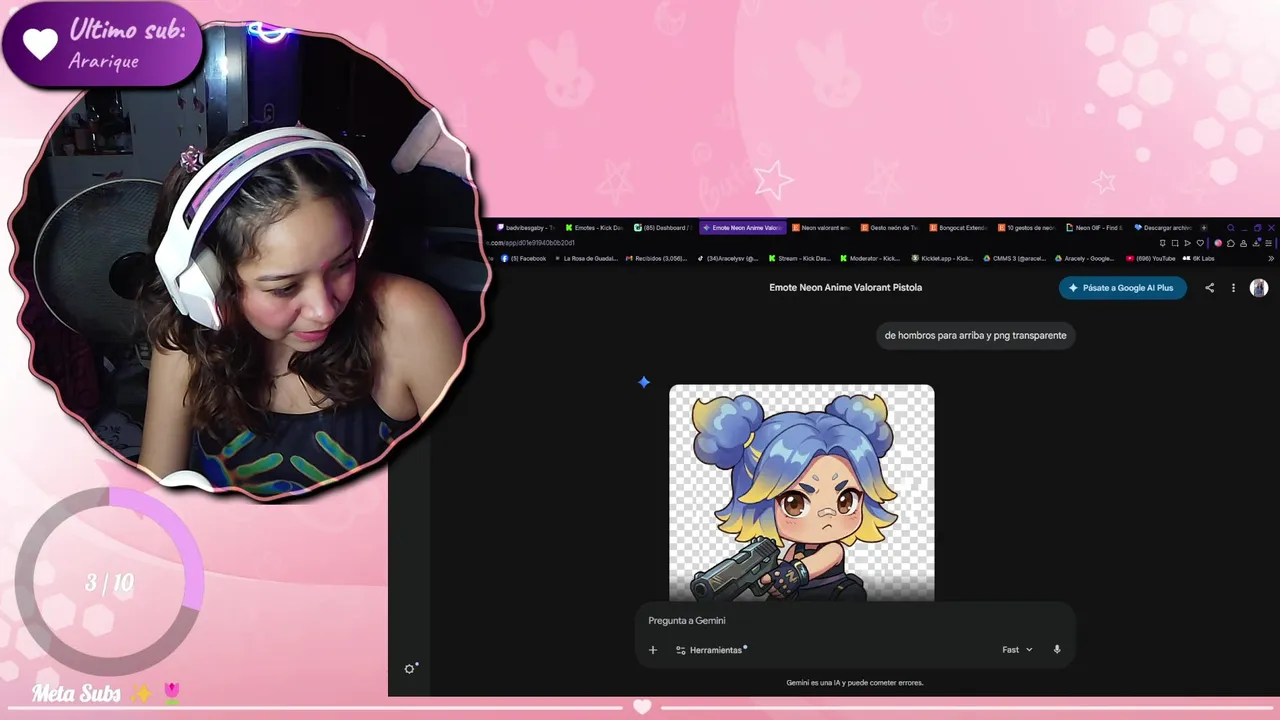Take a snapshot with the capture icon
1280x720 pixels.
[1175, 243]
